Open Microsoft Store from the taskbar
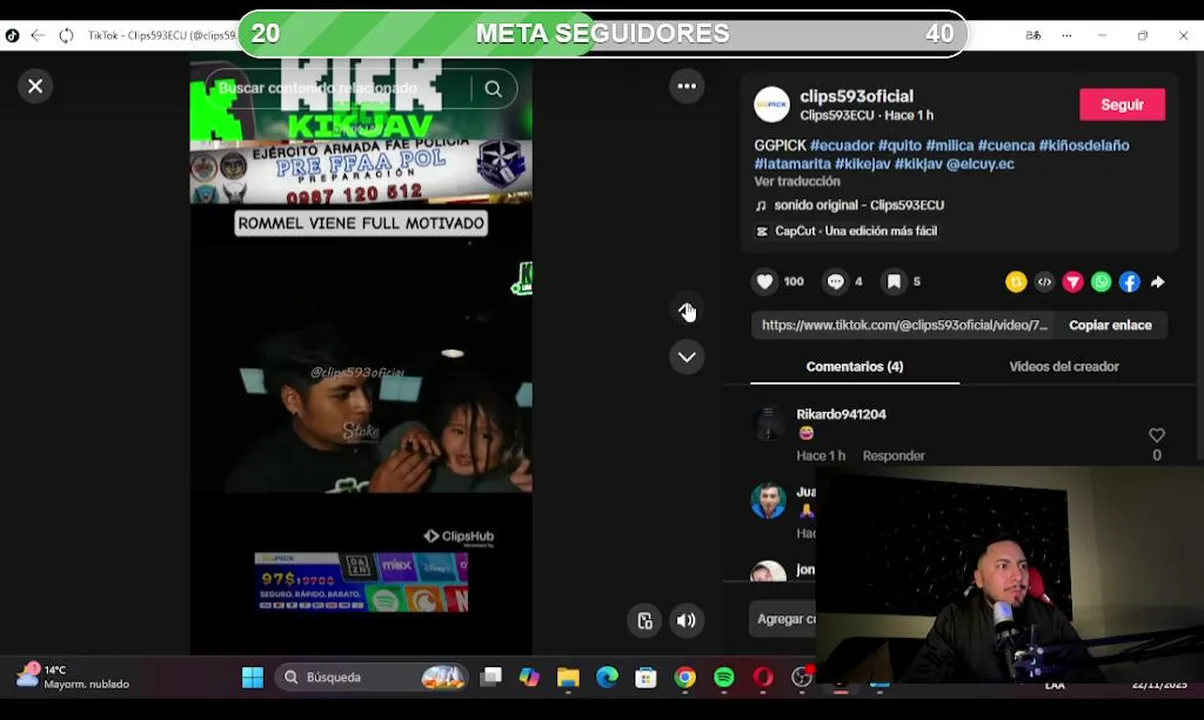Screen dimensions: 1204x720 646,678
